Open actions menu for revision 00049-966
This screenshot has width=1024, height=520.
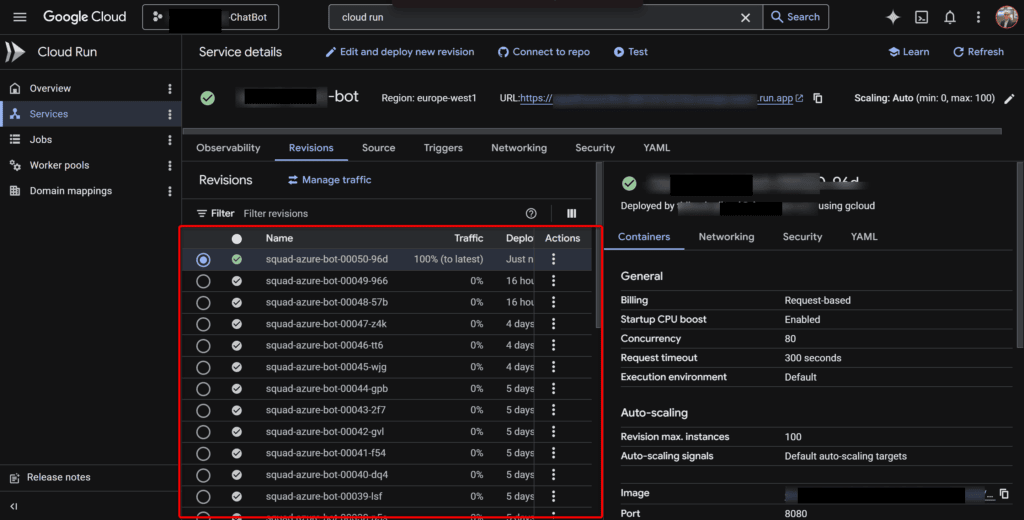click(x=553, y=280)
